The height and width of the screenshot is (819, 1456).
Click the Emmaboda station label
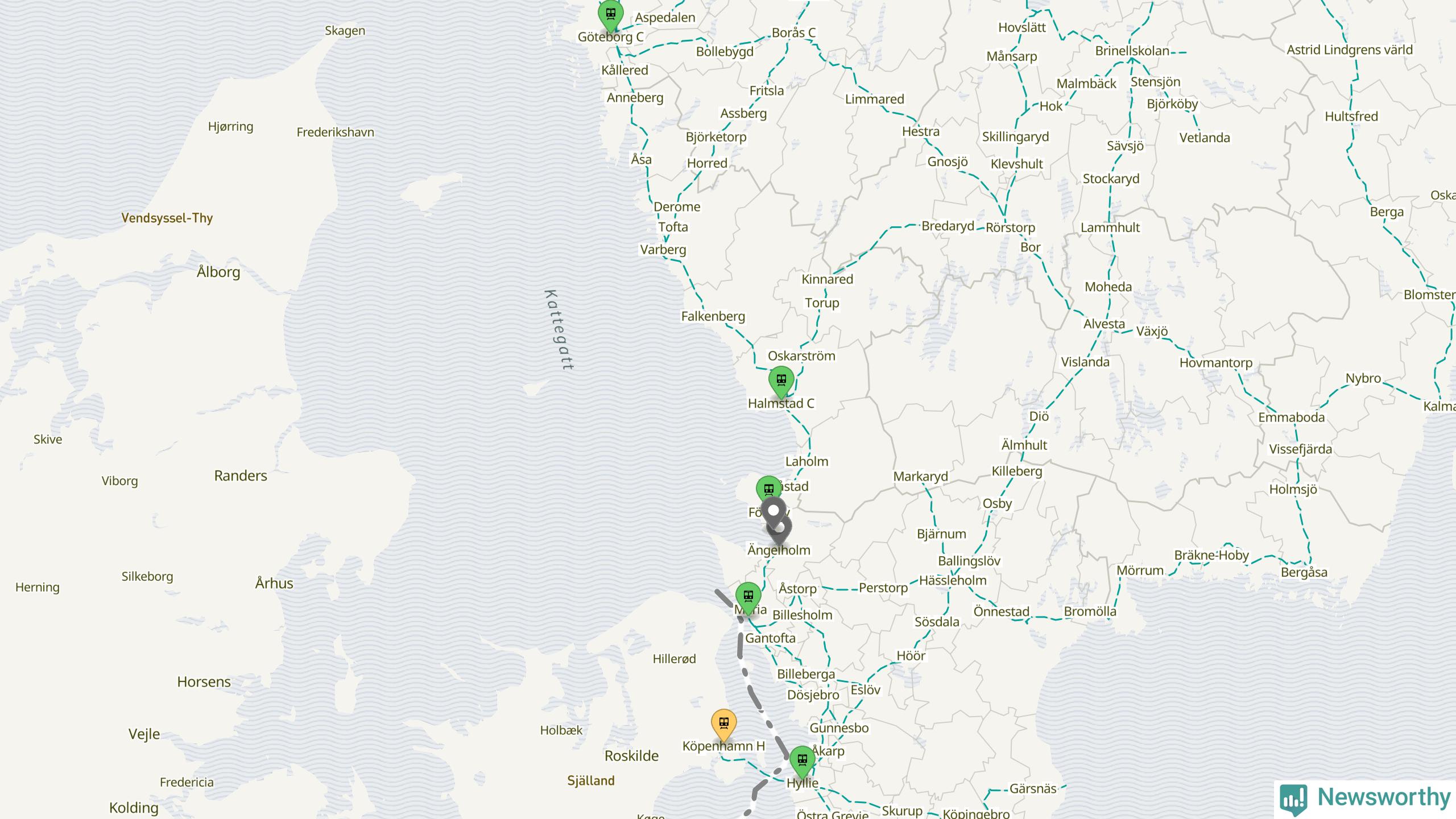click(1291, 417)
